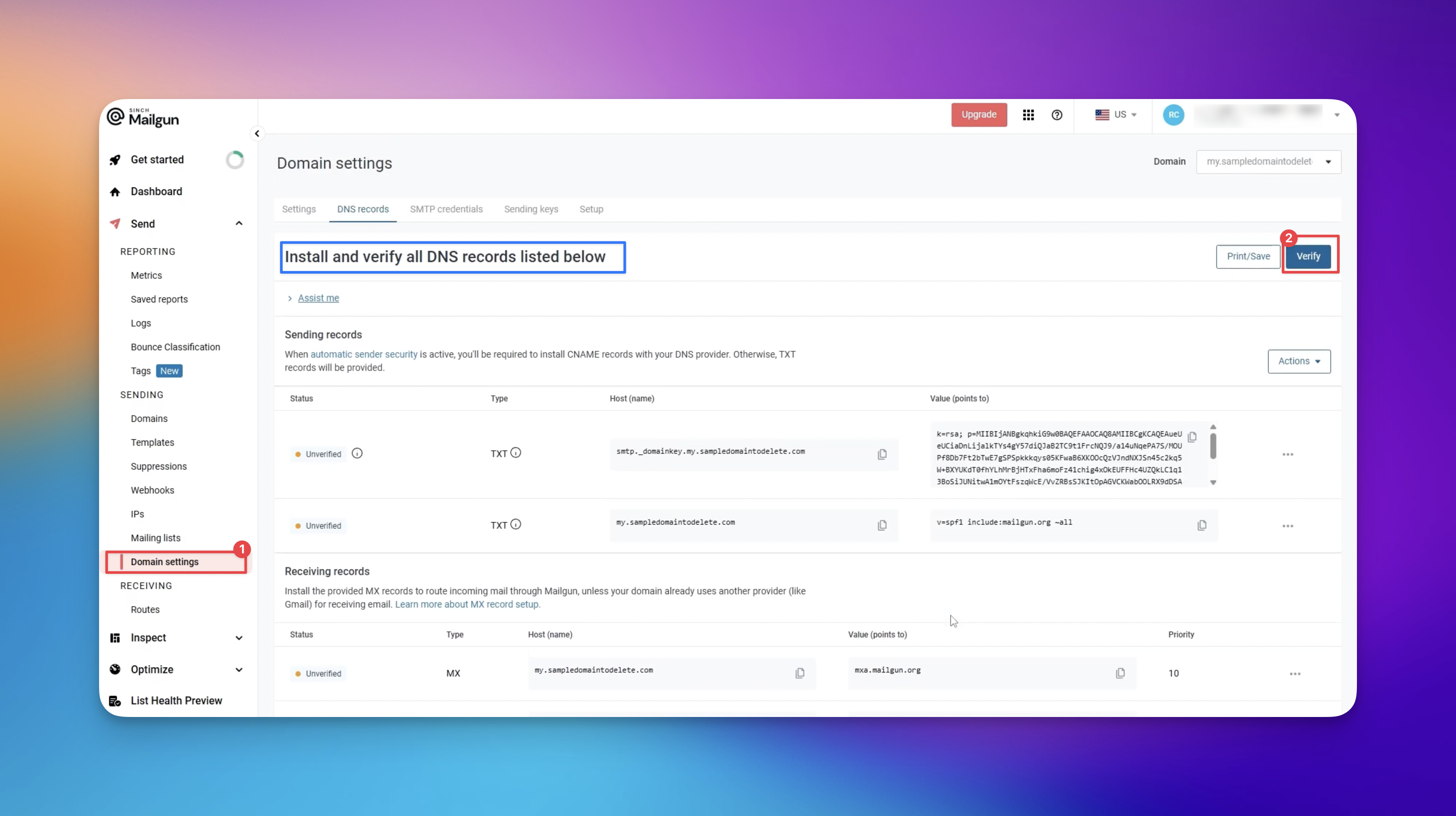
Task: Expand the Inspect sidebar section
Action: pos(239,637)
